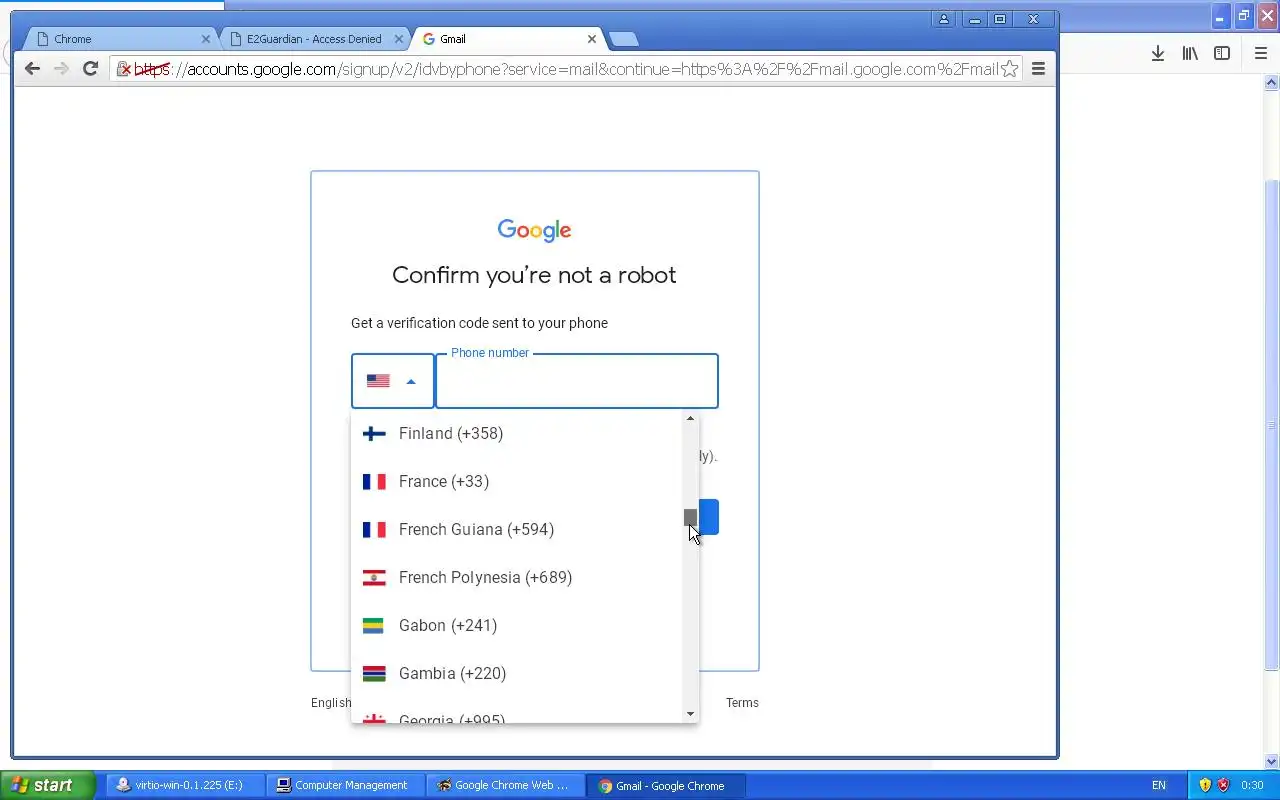
Task: Close the Chrome tab
Action: point(206,39)
